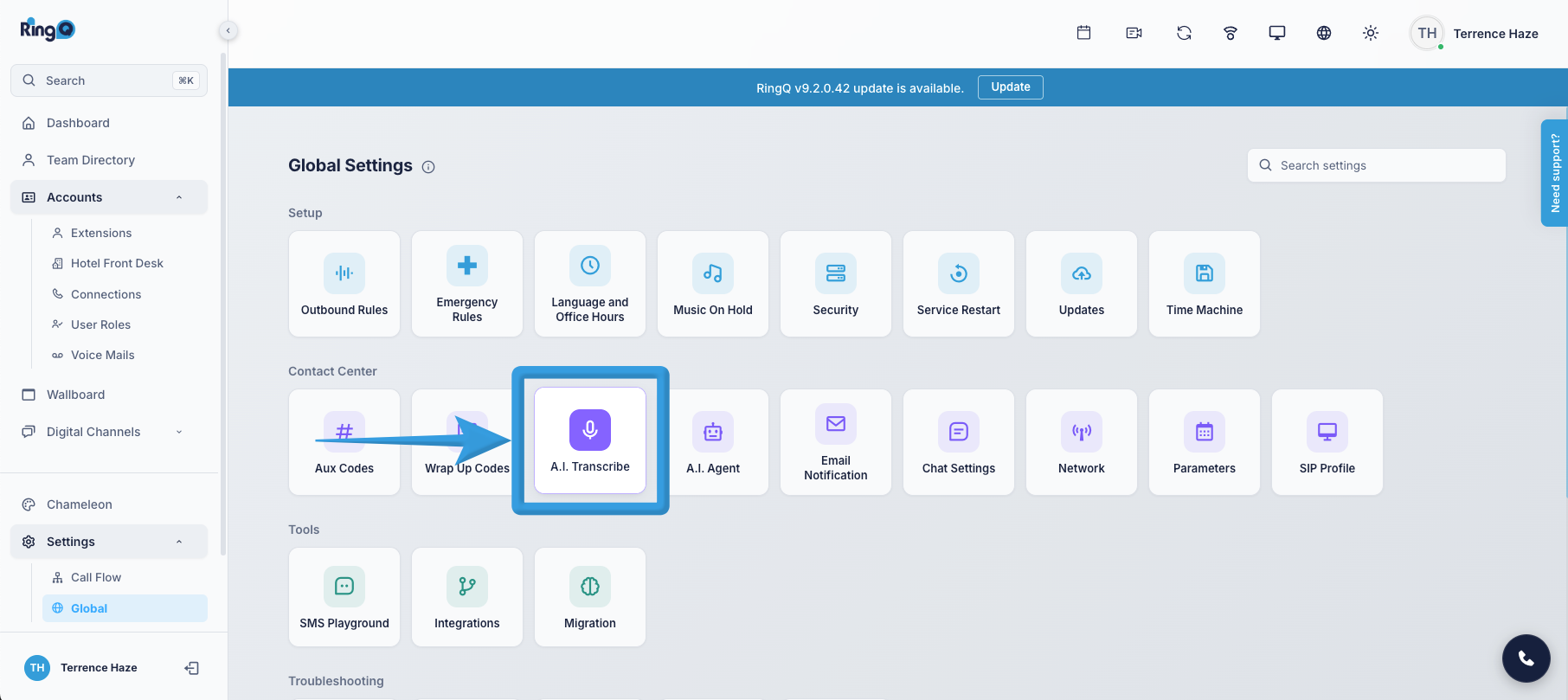Open the Outbound Rules settings card
The height and width of the screenshot is (700, 1568).
tap(344, 284)
